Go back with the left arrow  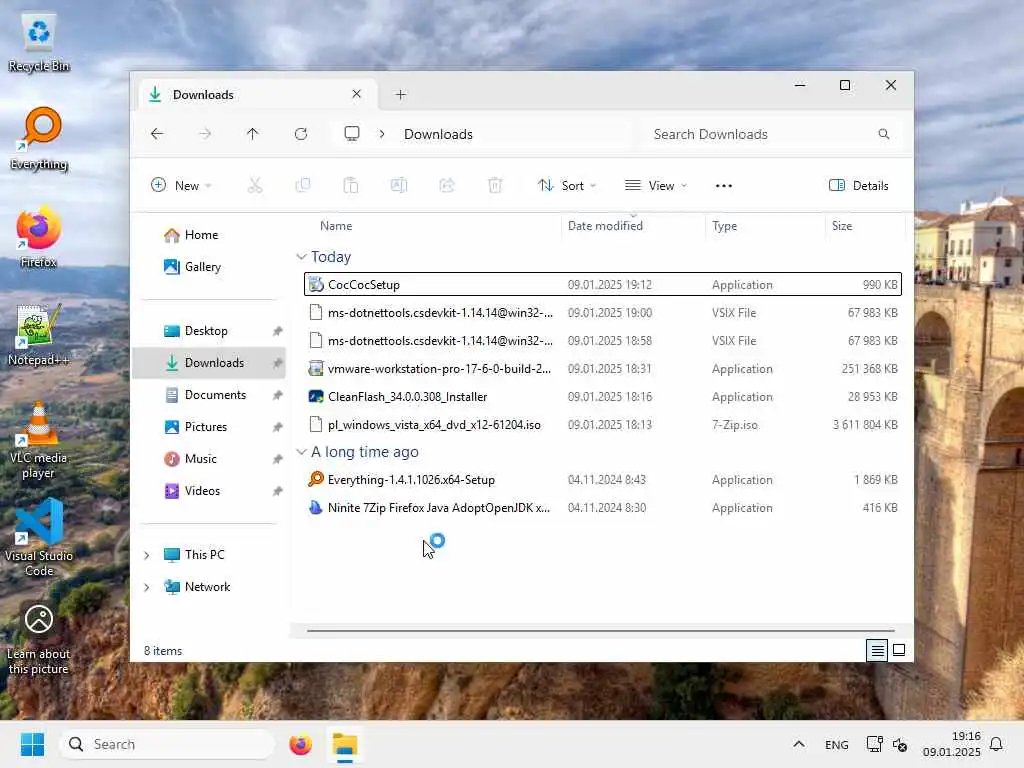(x=157, y=134)
